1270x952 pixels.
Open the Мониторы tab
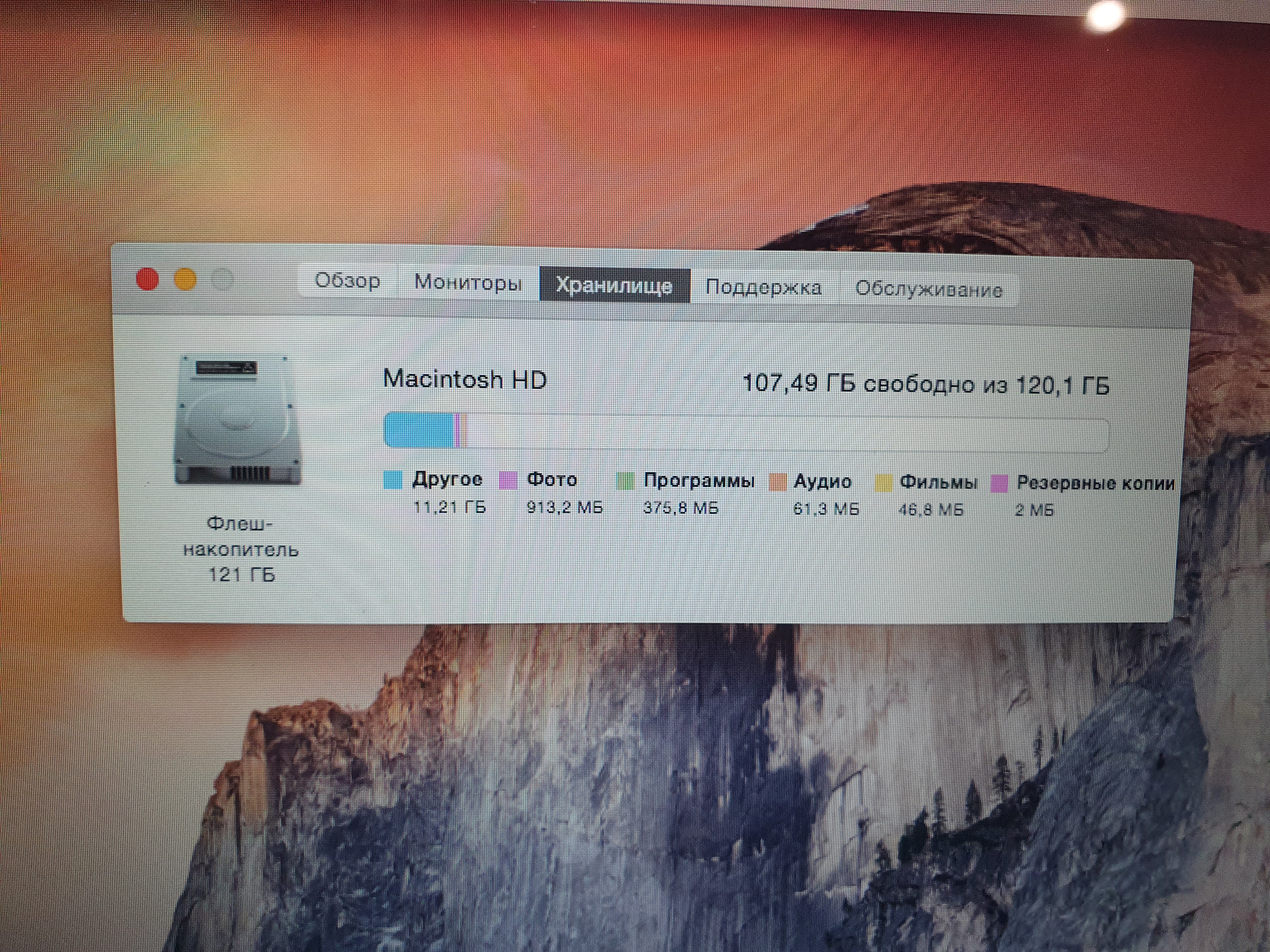click(468, 283)
